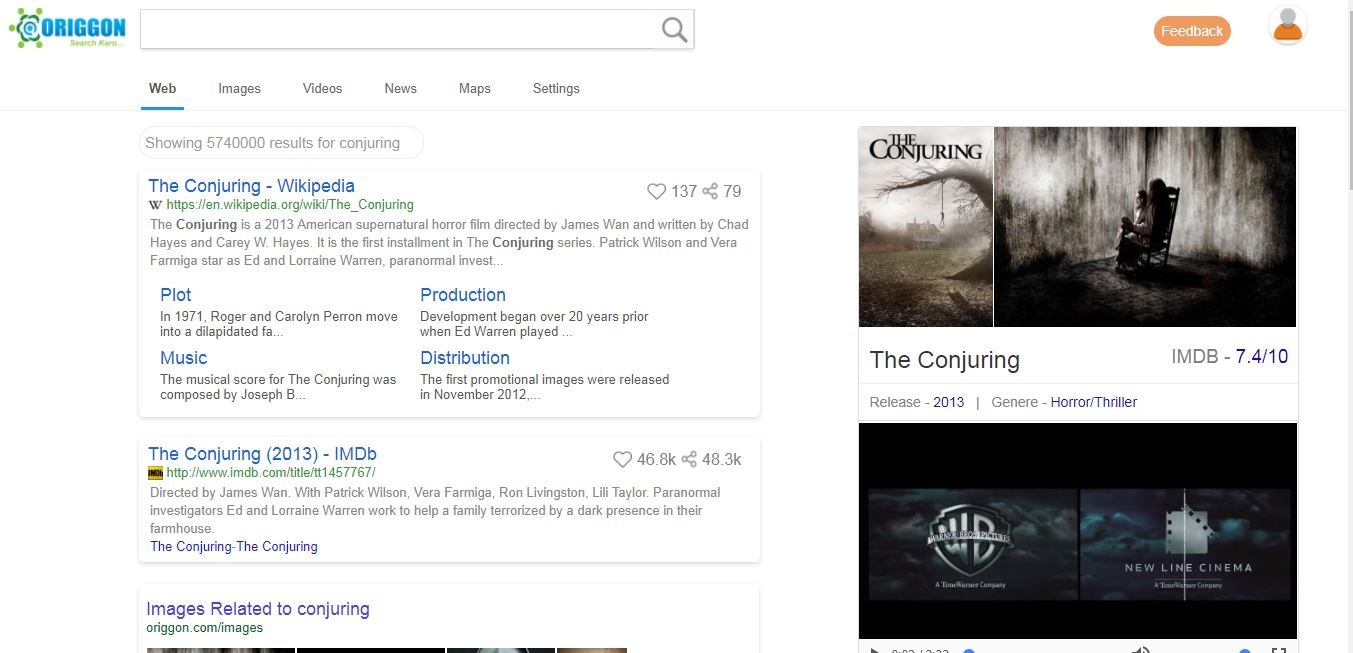
Task: Click the Wikipedia result description snippet
Action: (449, 243)
